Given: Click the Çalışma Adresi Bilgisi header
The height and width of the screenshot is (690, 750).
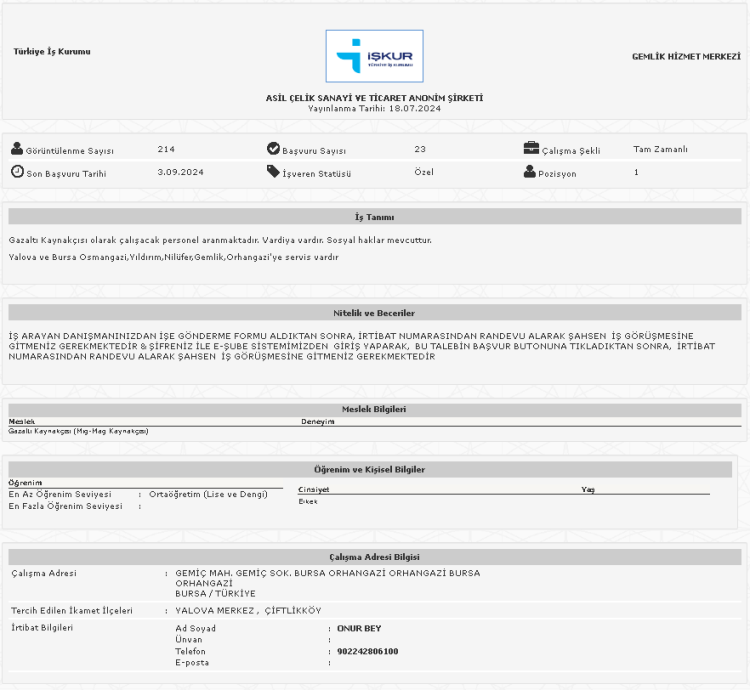Looking at the screenshot, I should point(374,556).
